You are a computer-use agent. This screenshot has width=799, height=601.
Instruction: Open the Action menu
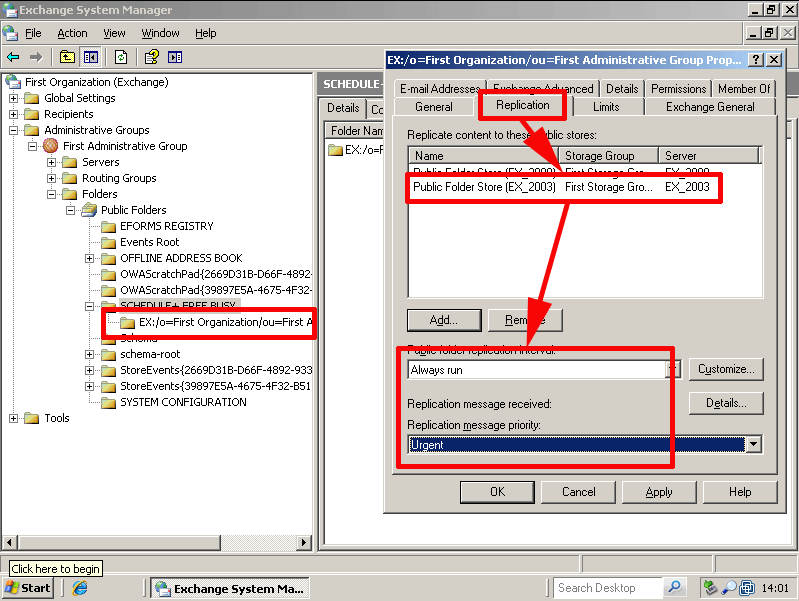72,33
